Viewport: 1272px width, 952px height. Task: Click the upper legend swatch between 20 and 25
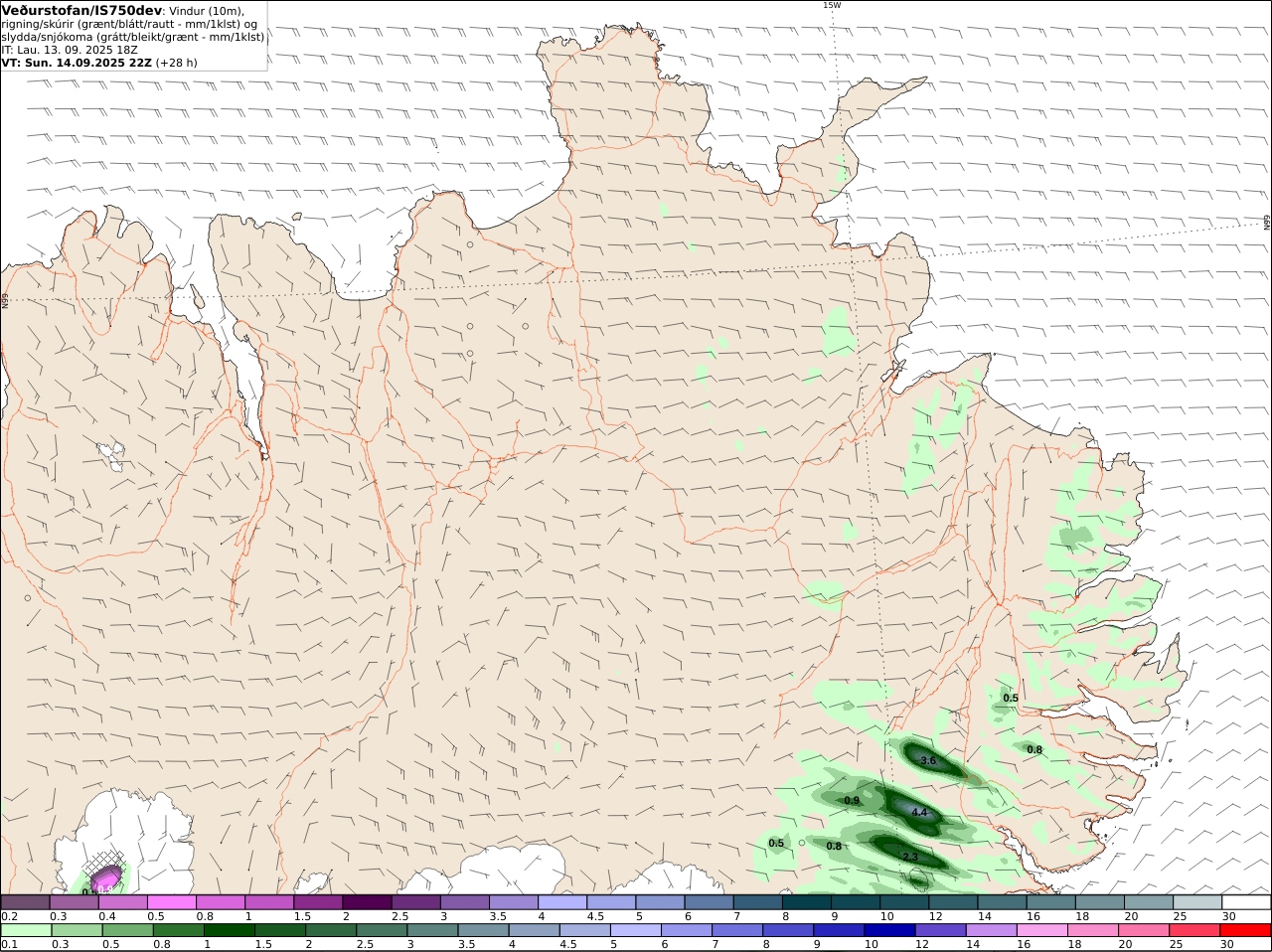(1149, 901)
